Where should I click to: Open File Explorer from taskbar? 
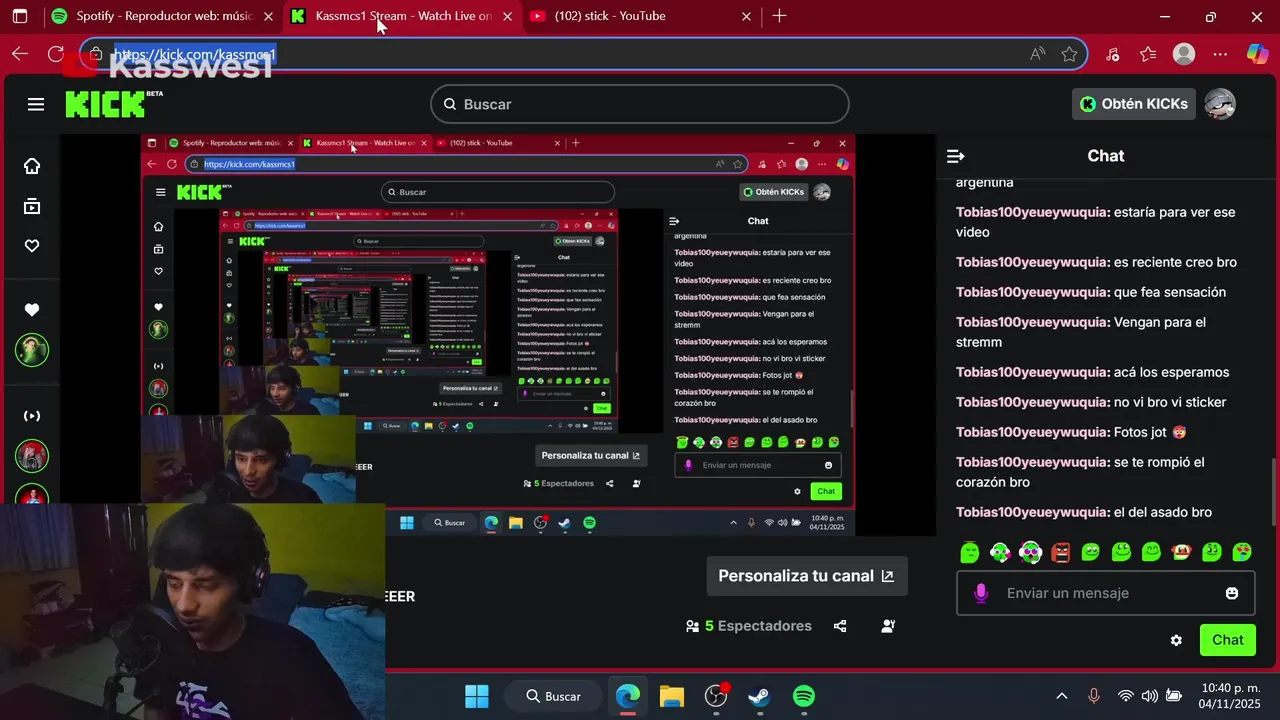[x=672, y=696]
